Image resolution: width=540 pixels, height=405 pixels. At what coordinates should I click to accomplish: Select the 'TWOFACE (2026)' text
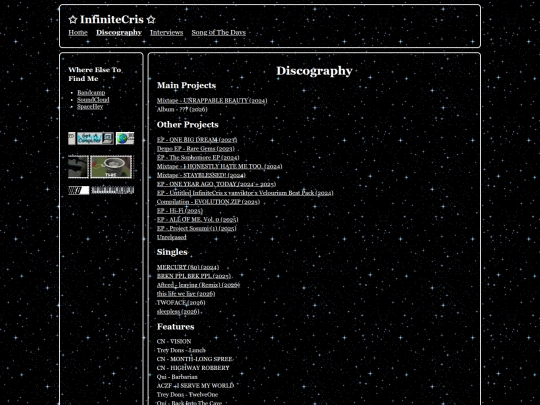tap(181, 303)
